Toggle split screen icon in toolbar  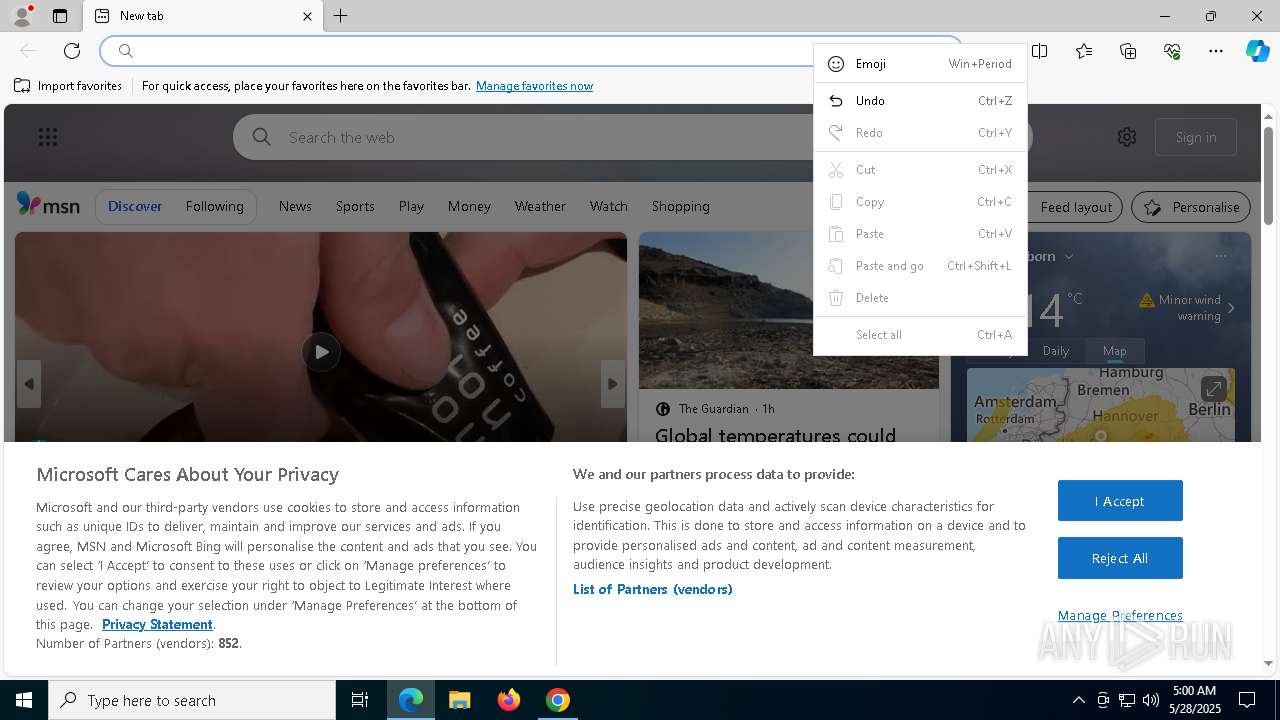click(1040, 51)
